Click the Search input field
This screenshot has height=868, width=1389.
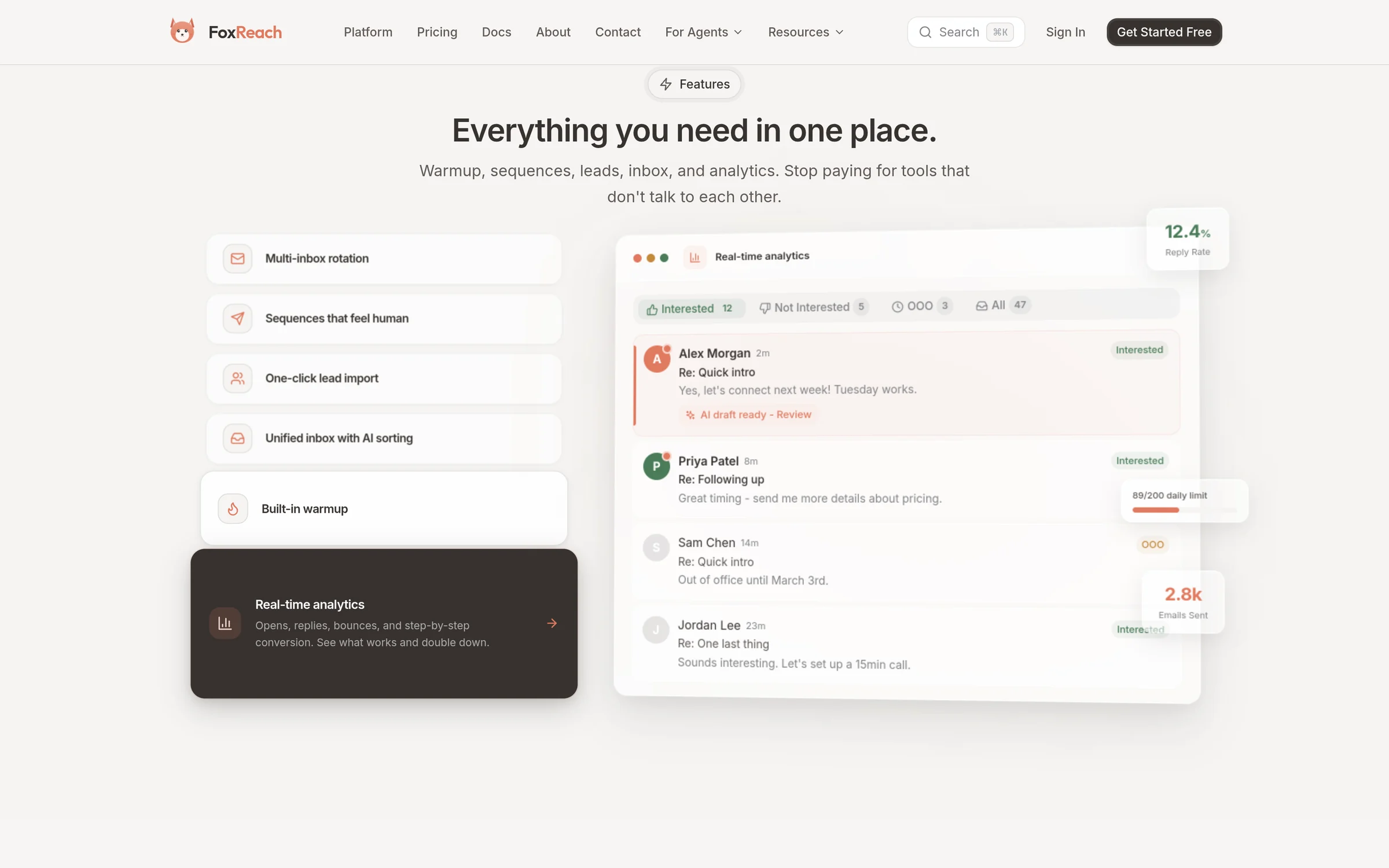pos(966,32)
